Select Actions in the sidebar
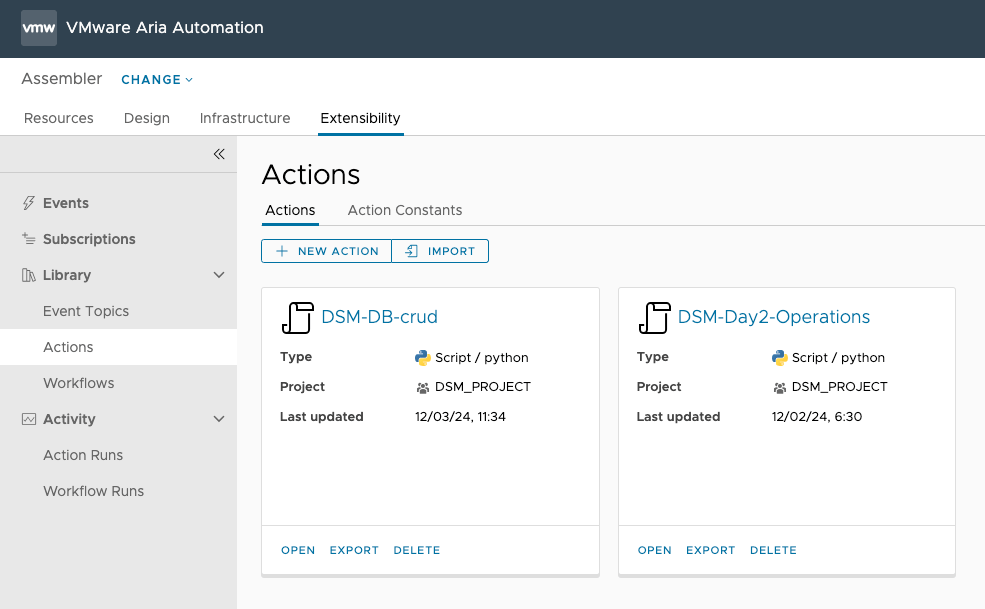 (x=118, y=347)
